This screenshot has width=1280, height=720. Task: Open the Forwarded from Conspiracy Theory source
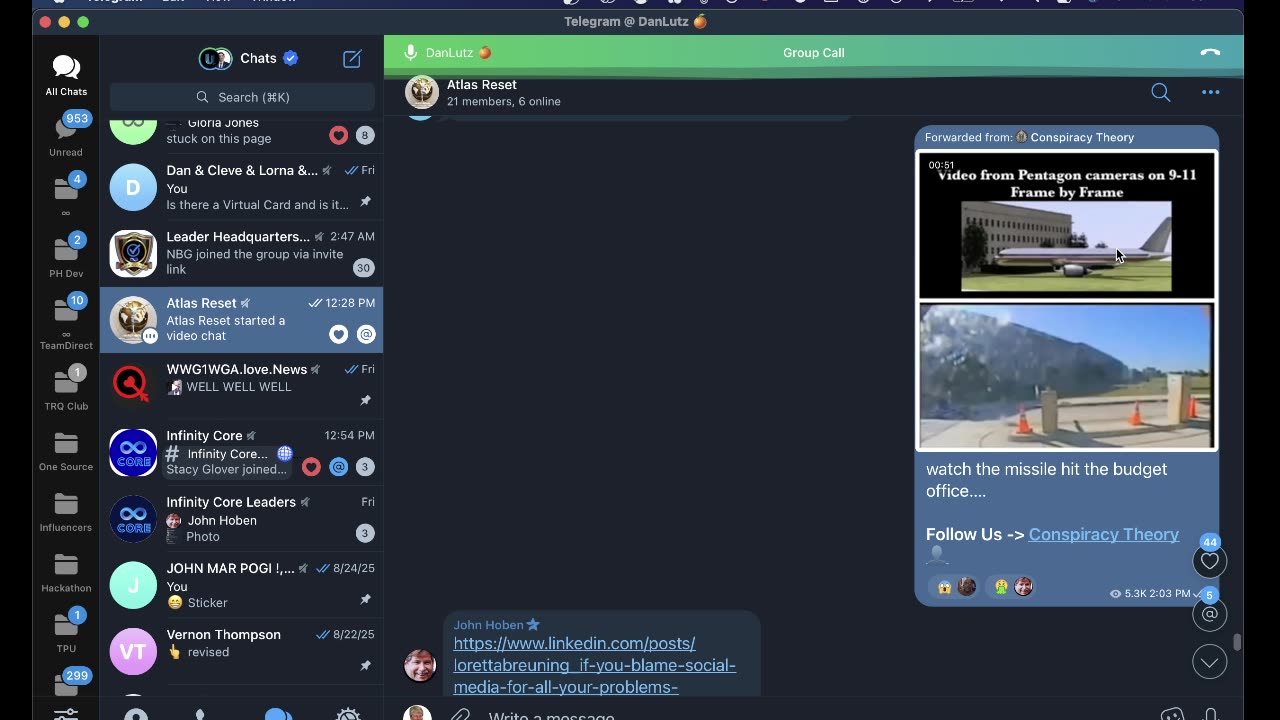(x=1029, y=137)
